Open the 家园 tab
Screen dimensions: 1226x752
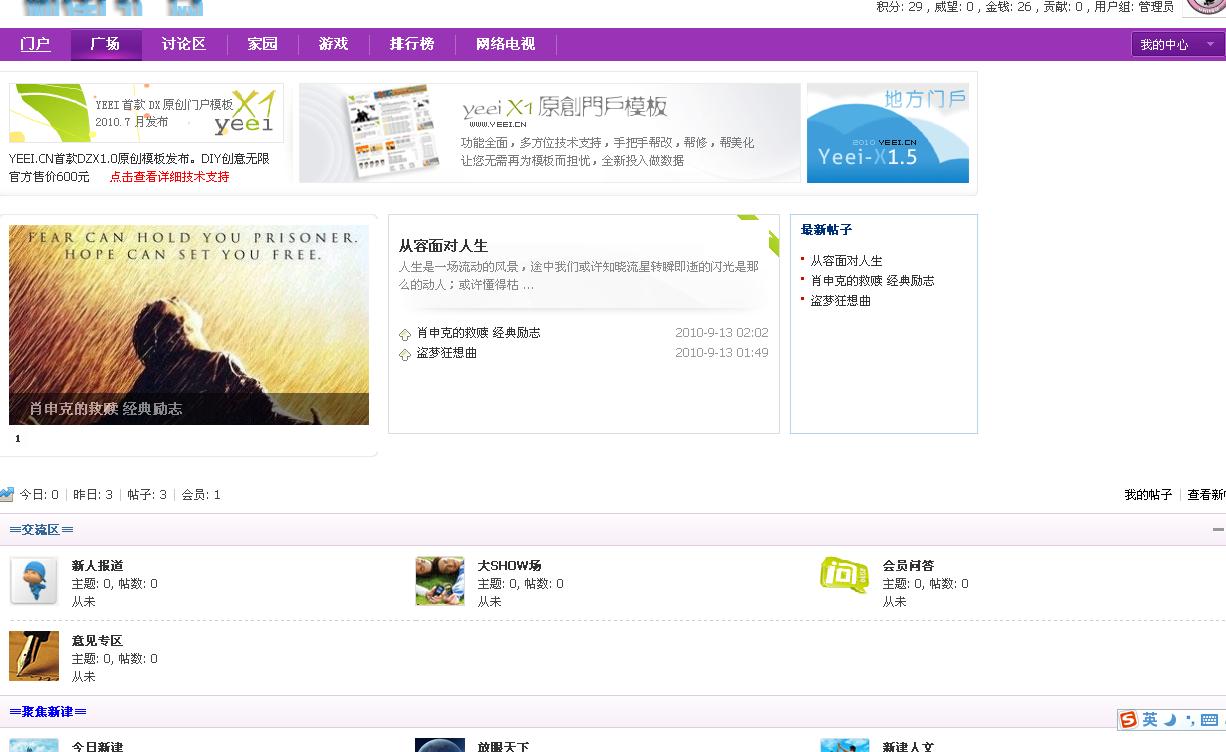tap(263, 44)
